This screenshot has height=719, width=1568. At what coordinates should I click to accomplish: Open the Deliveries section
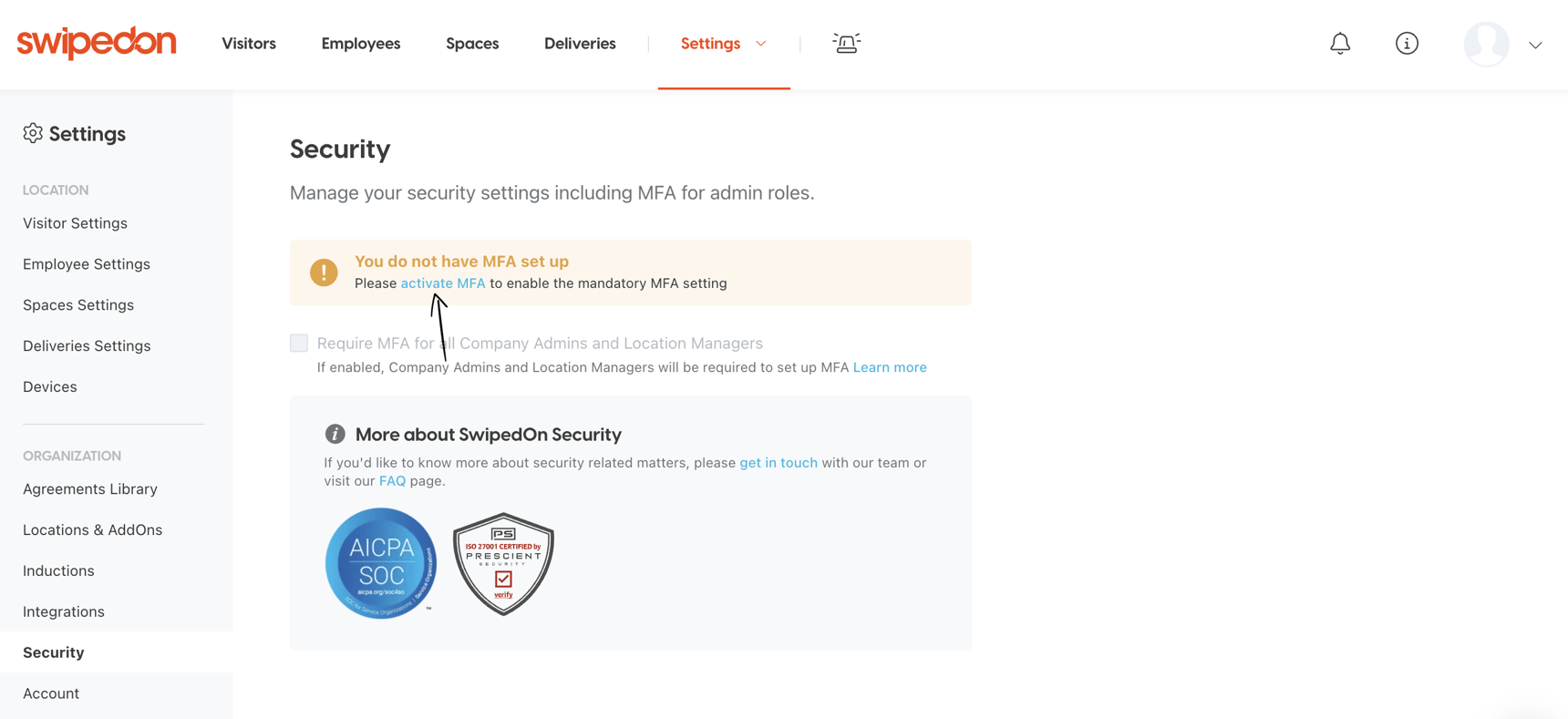(580, 43)
